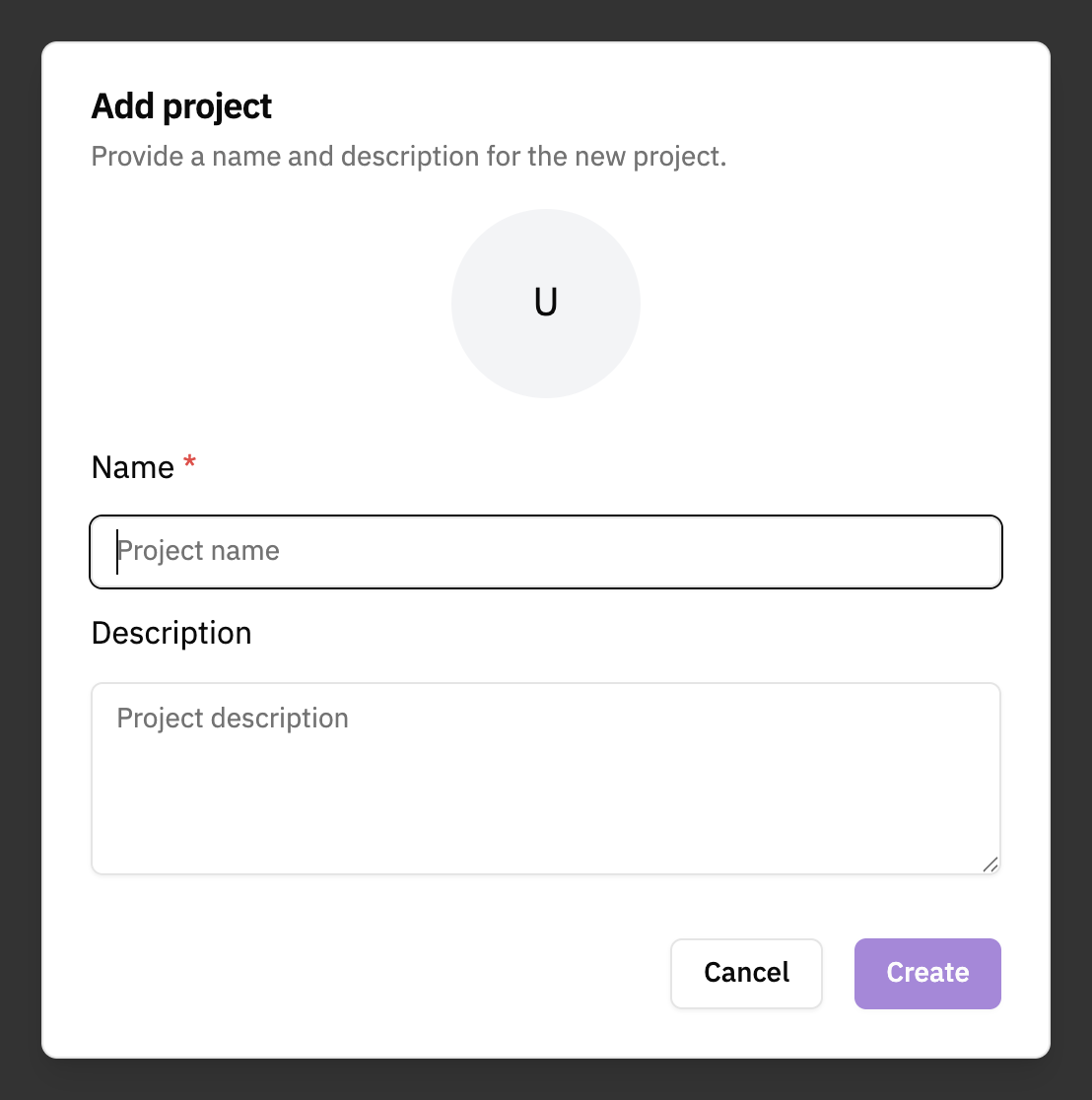Click the description box resize handle
This screenshot has width=1092, height=1100.
pos(990,863)
